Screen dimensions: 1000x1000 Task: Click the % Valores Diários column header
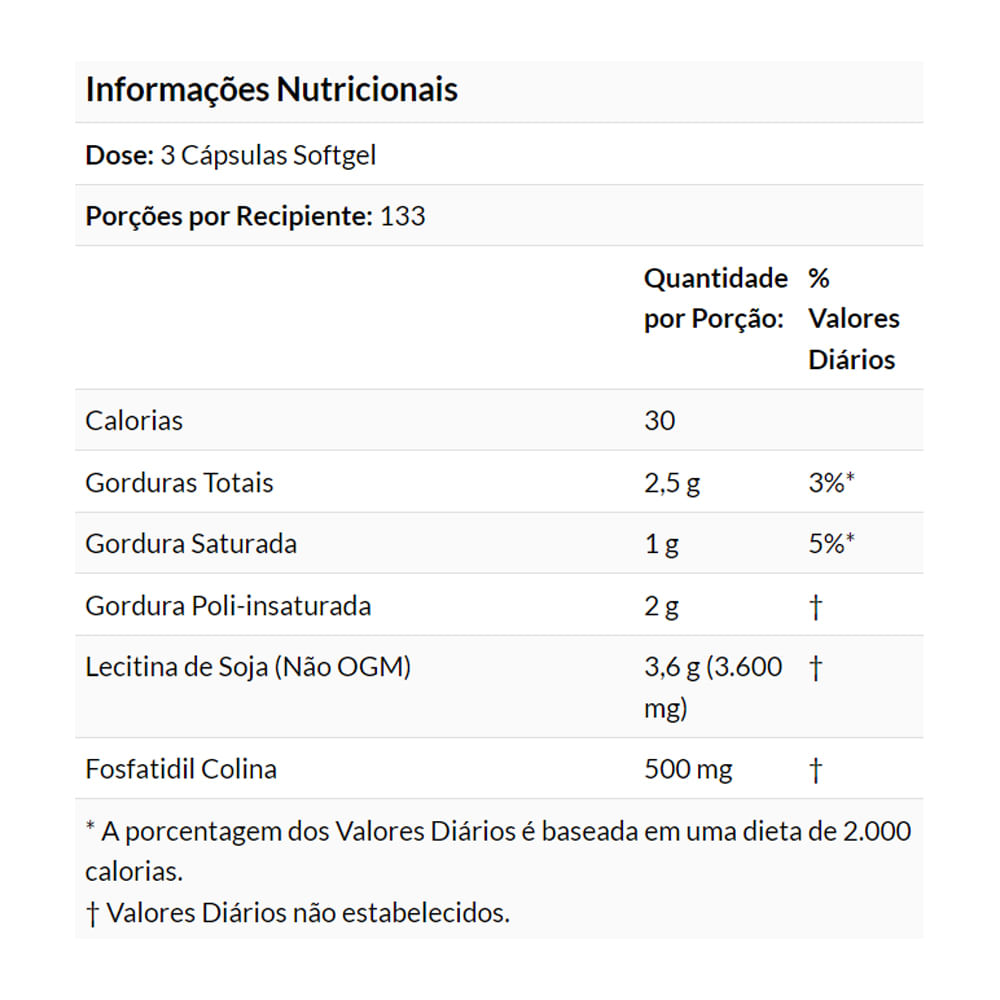853,318
